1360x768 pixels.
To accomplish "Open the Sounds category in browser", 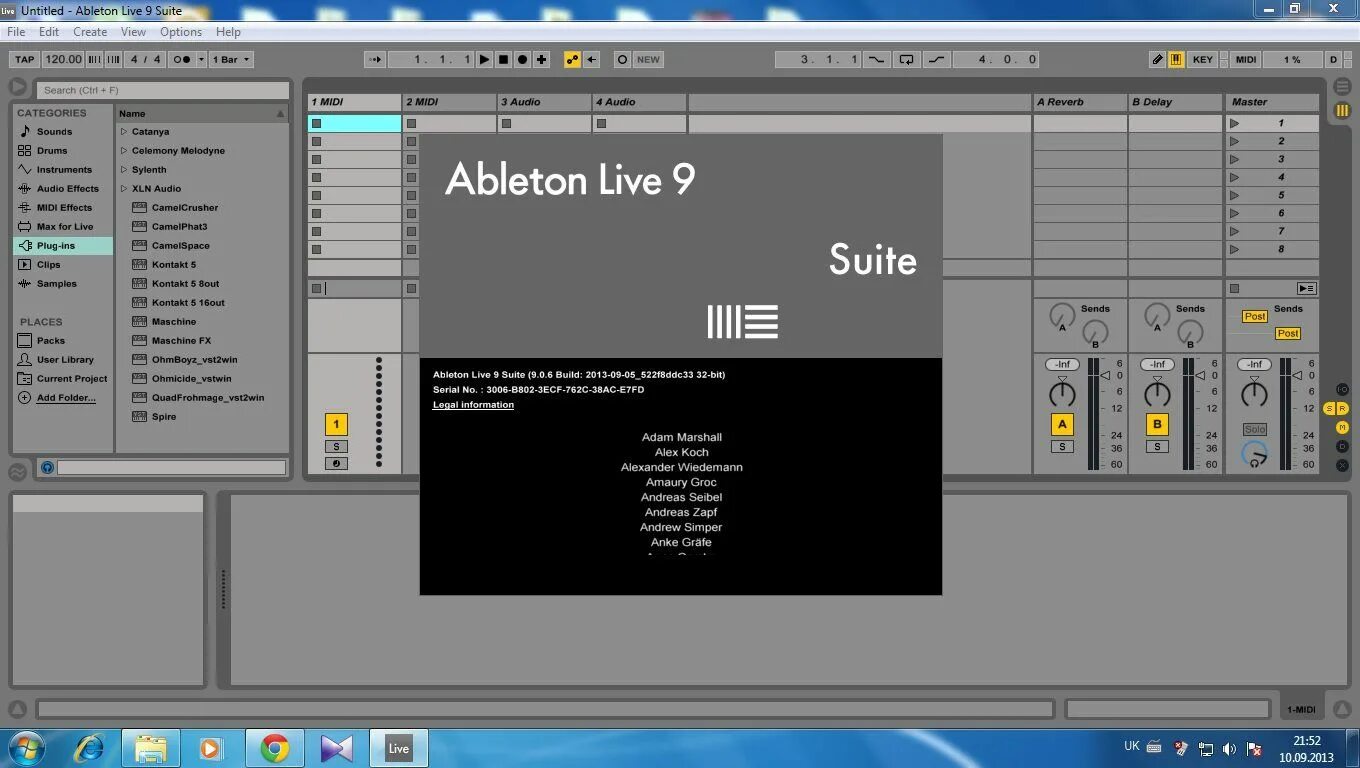I will point(54,131).
